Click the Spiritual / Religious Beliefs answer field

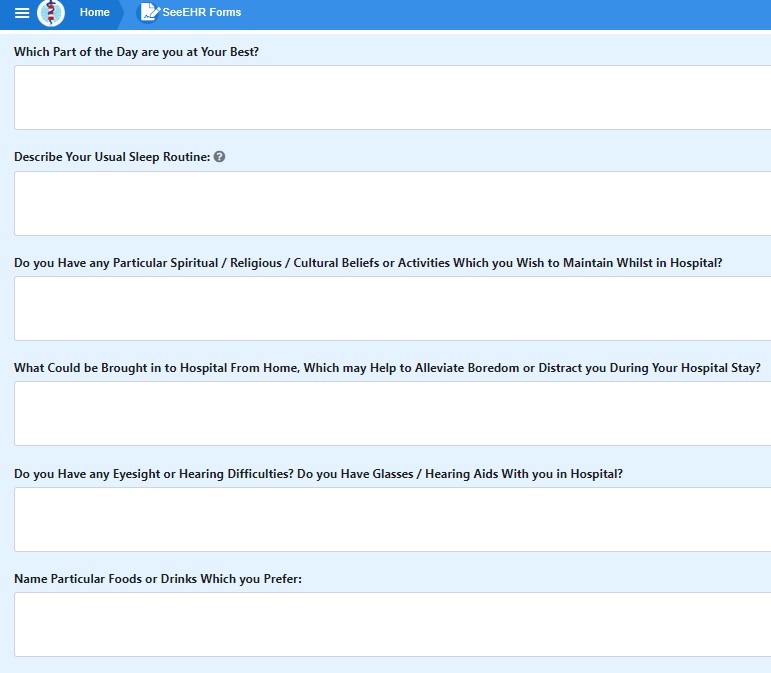[392, 308]
